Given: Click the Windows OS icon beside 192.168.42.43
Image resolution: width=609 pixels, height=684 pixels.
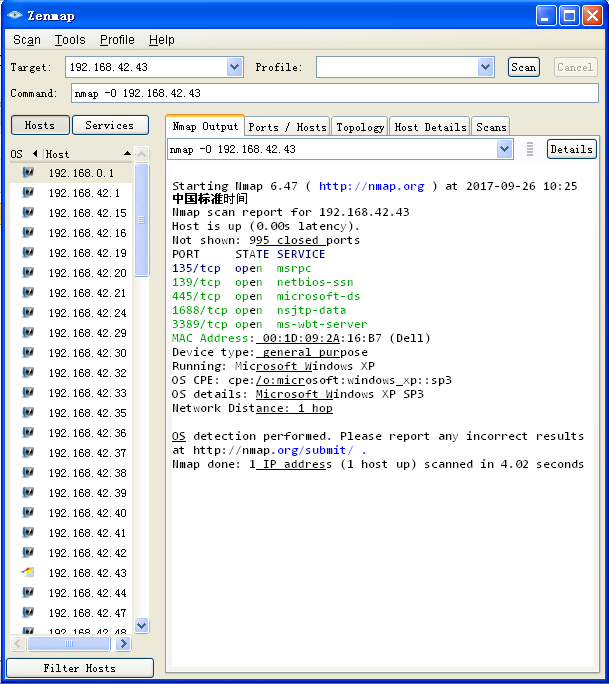Looking at the screenshot, I should pos(28,572).
